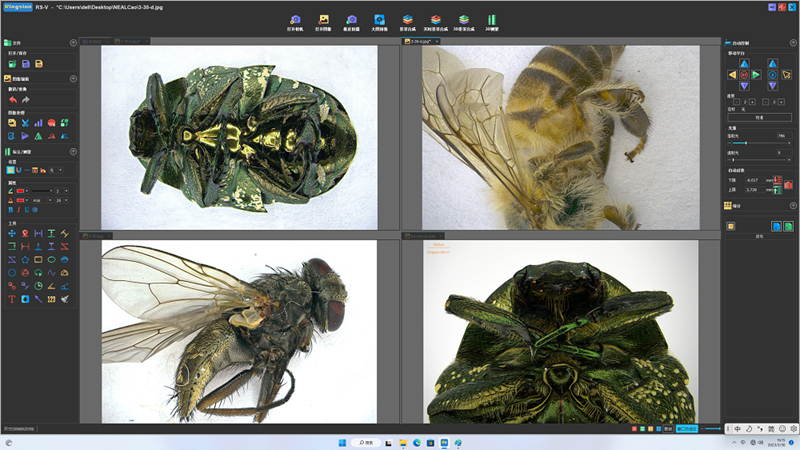The image size is (800, 450).
Task: Adjust the zoom slider in the status bar
Action: click(x=713, y=429)
